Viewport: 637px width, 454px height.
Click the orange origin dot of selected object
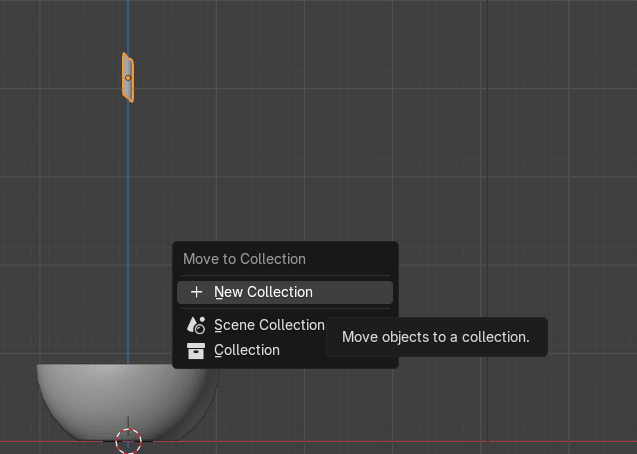(x=128, y=77)
